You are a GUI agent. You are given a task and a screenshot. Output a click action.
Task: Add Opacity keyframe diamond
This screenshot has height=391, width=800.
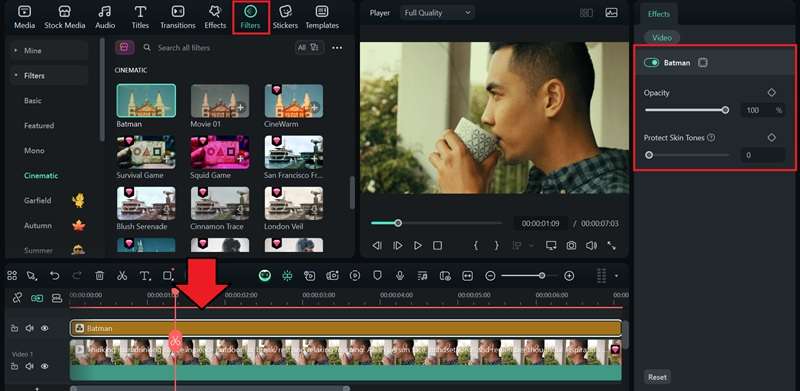(771, 92)
